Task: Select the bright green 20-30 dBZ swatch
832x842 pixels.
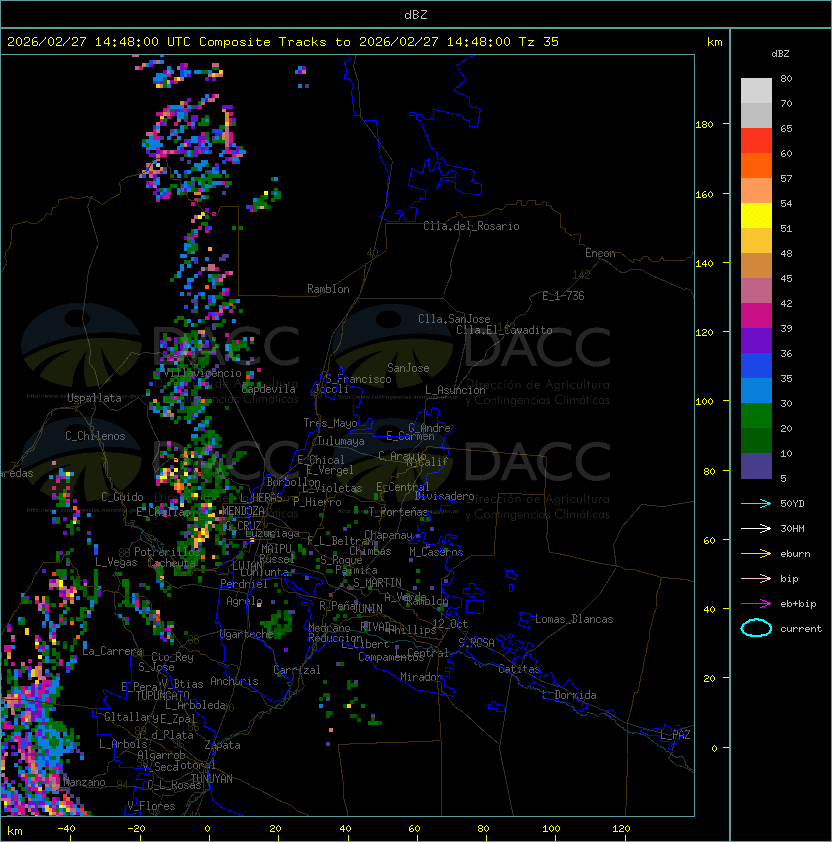Action: tap(756, 416)
